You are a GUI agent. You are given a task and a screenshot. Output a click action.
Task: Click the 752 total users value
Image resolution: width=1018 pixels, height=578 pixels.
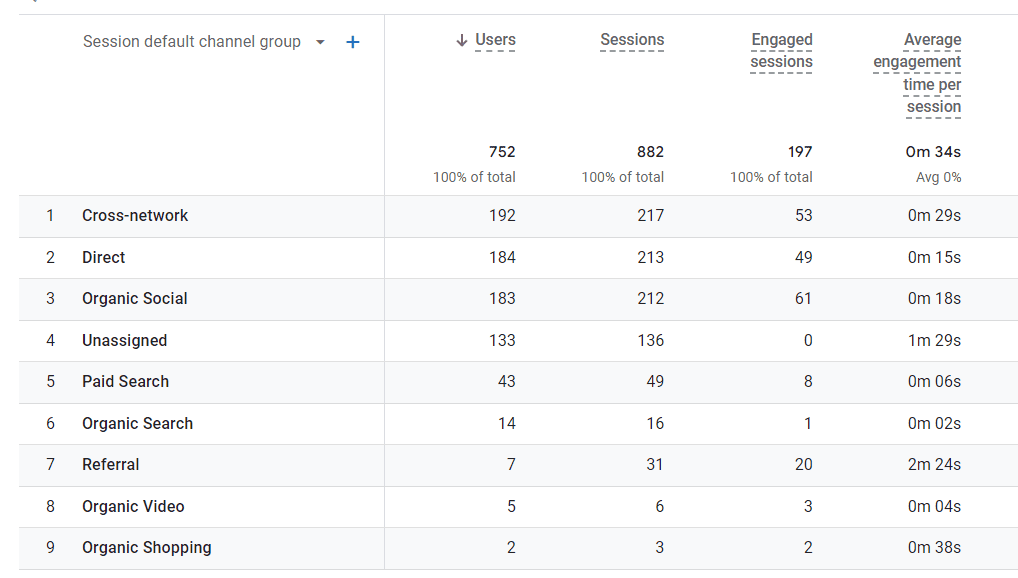coord(502,152)
